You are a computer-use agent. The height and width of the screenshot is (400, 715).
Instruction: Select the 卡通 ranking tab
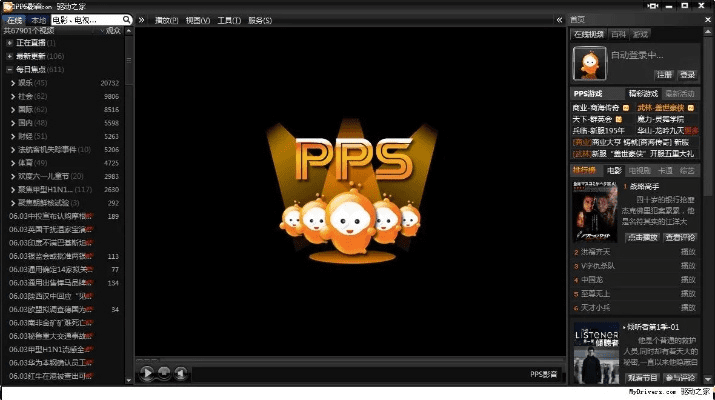(x=665, y=171)
